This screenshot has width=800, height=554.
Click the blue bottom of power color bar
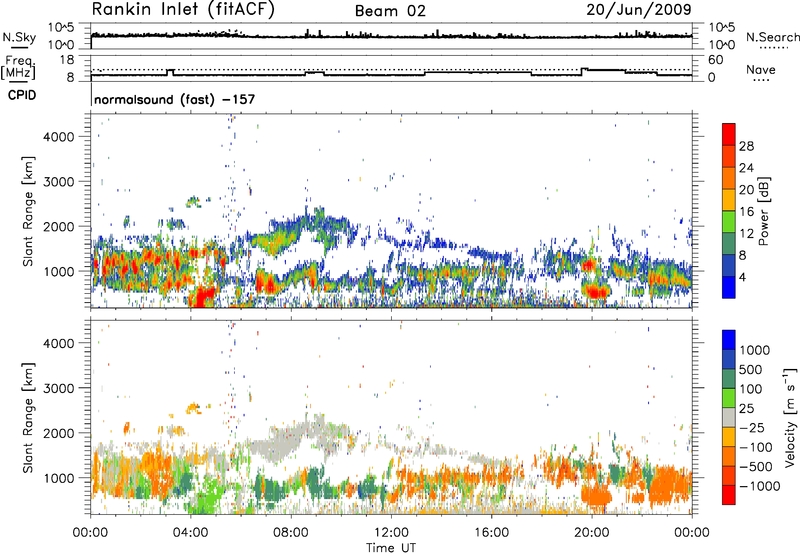pyautogui.click(x=729, y=287)
